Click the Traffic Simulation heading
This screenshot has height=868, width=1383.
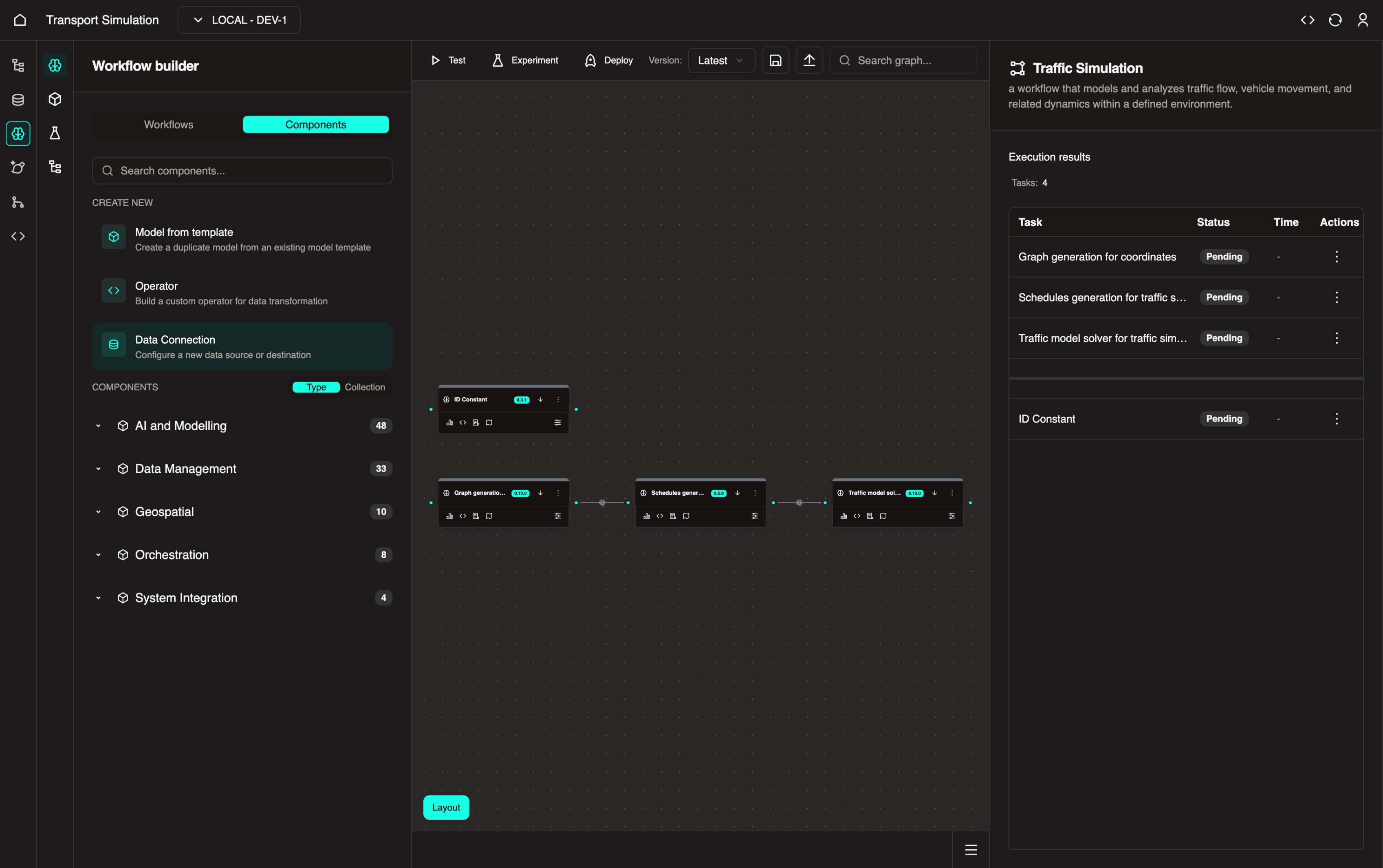pyautogui.click(x=1088, y=68)
